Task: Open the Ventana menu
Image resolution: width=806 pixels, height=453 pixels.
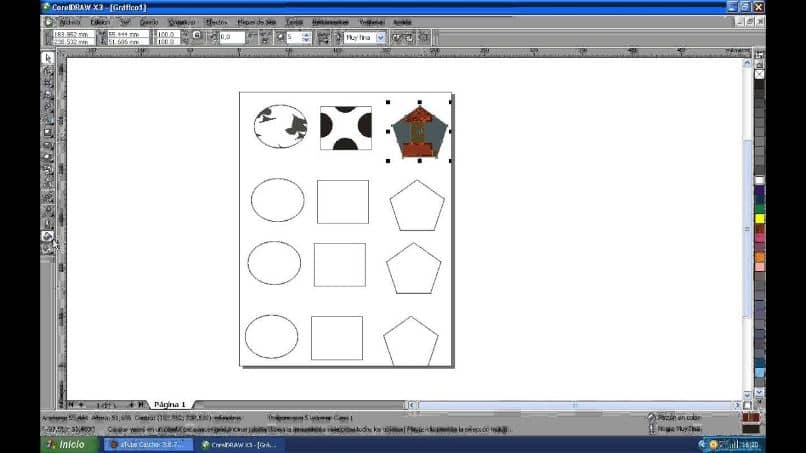Action: tap(371, 22)
